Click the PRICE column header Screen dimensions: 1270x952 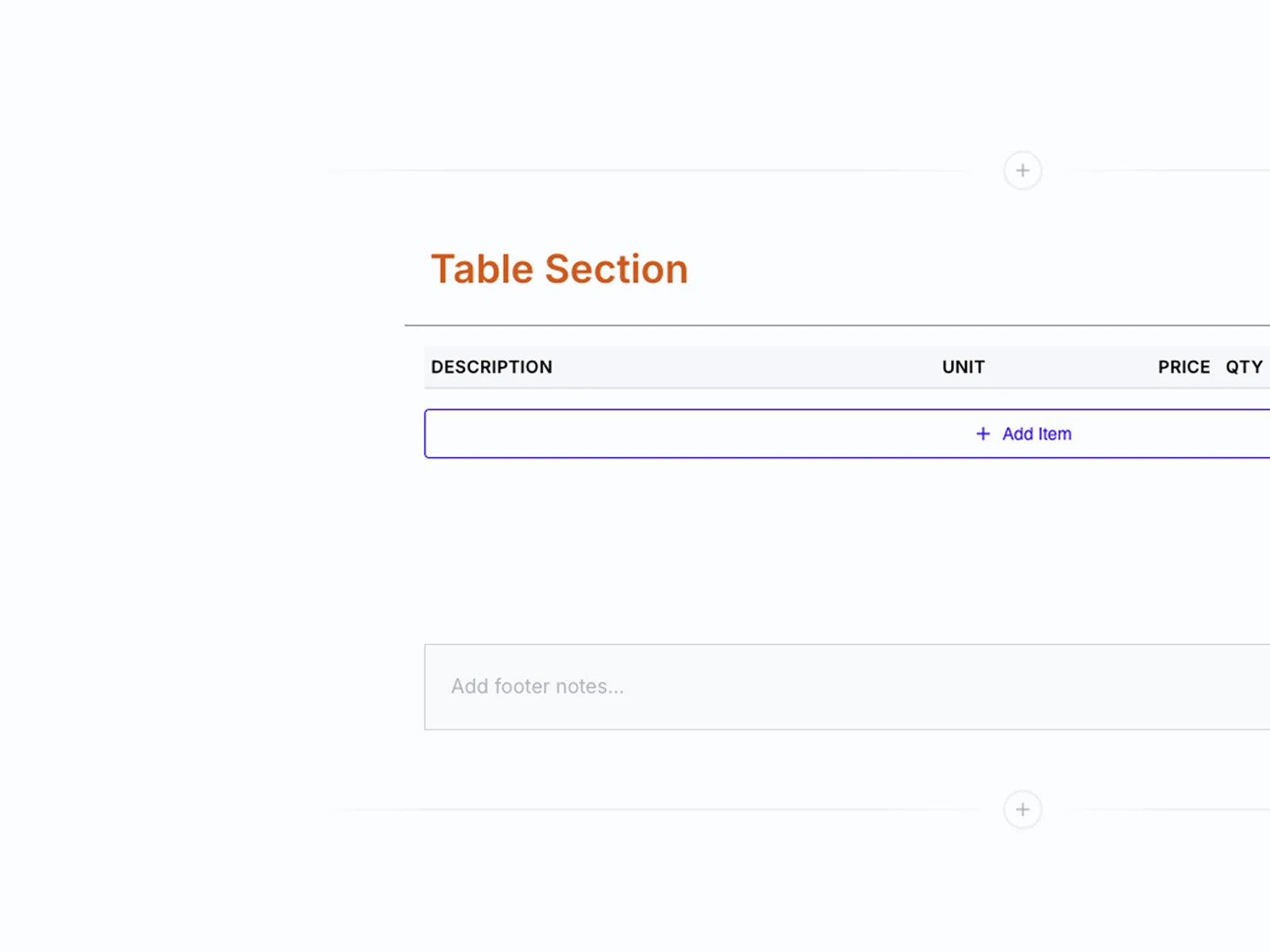pos(1183,367)
